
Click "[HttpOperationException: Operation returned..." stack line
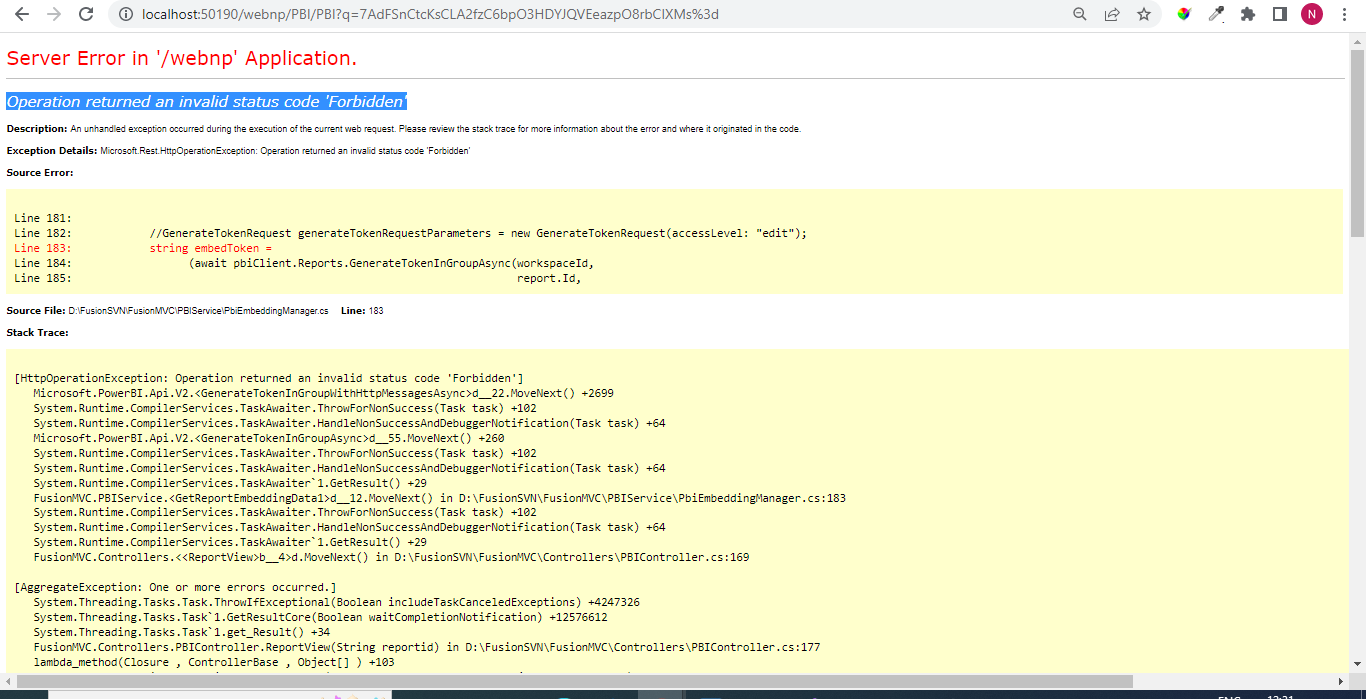(x=269, y=378)
